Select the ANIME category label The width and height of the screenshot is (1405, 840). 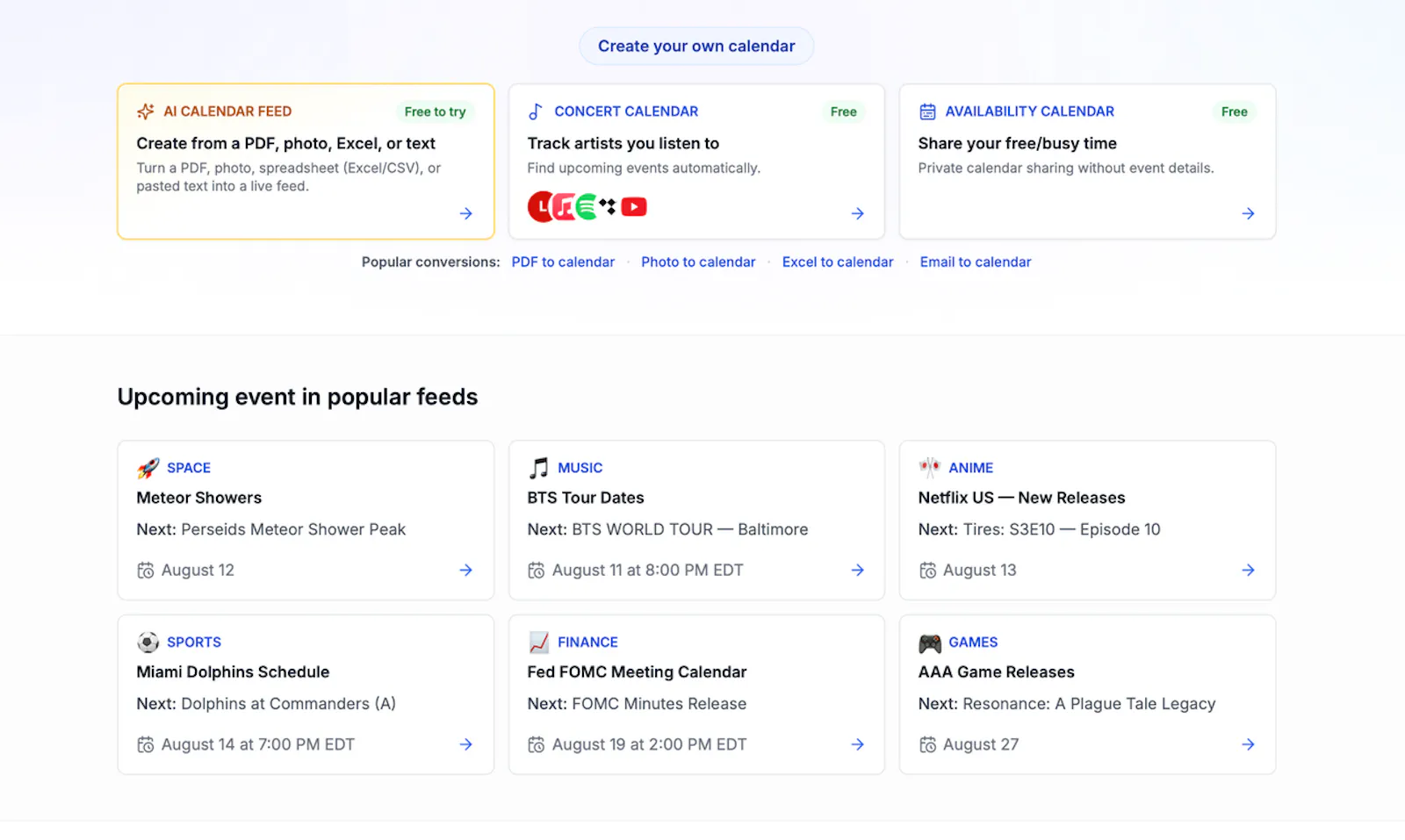(971, 468)
